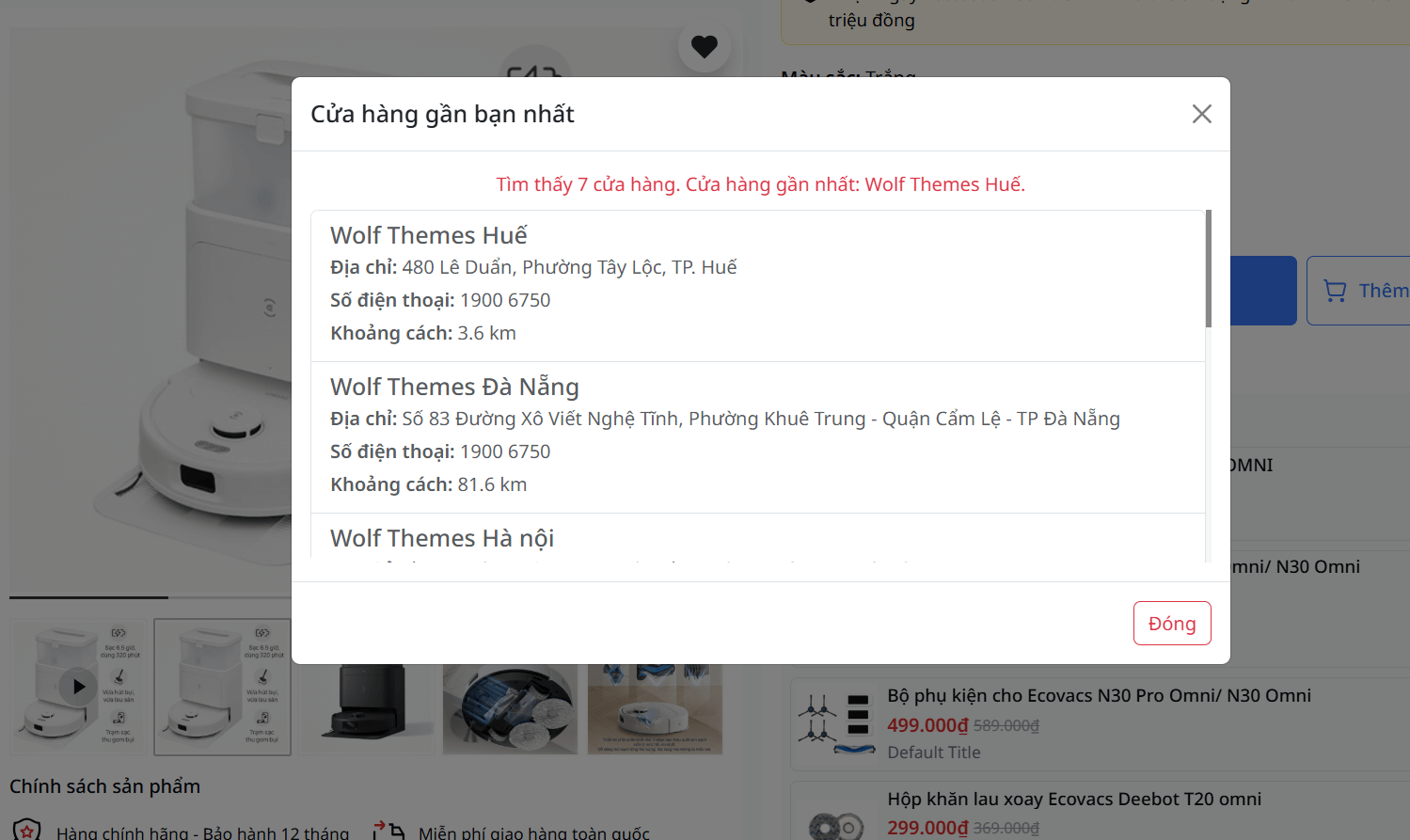Select the Wolf Themes Đà Nẵng store entry
The width and height of the screenshot is (1410, 840).
click(758, 437)
